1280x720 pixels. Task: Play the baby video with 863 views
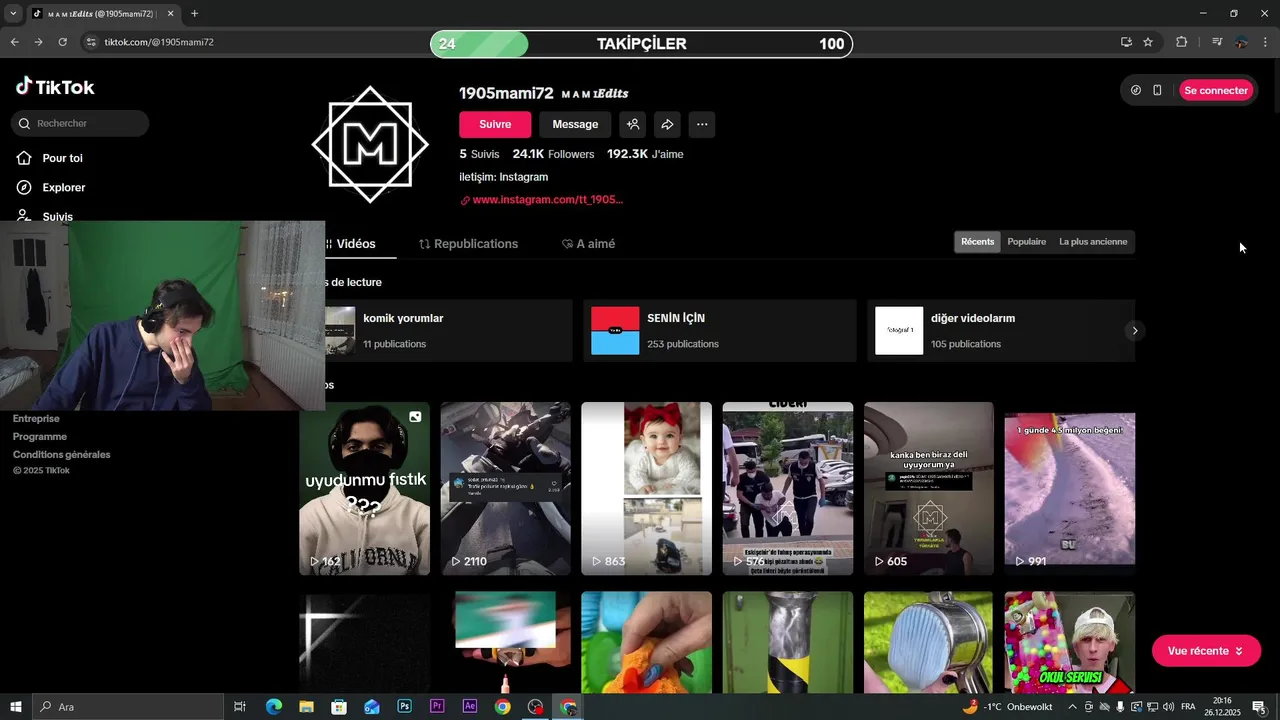647,488
